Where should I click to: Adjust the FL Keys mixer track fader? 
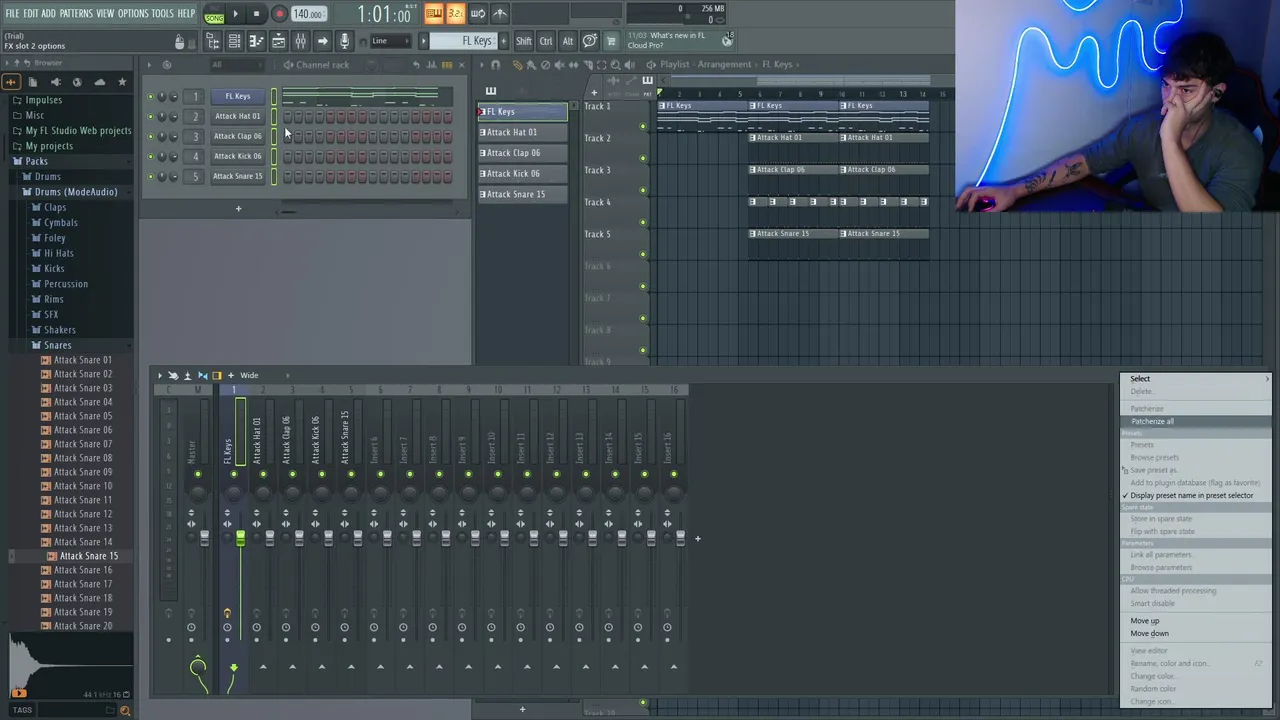(x=240, y=539)
